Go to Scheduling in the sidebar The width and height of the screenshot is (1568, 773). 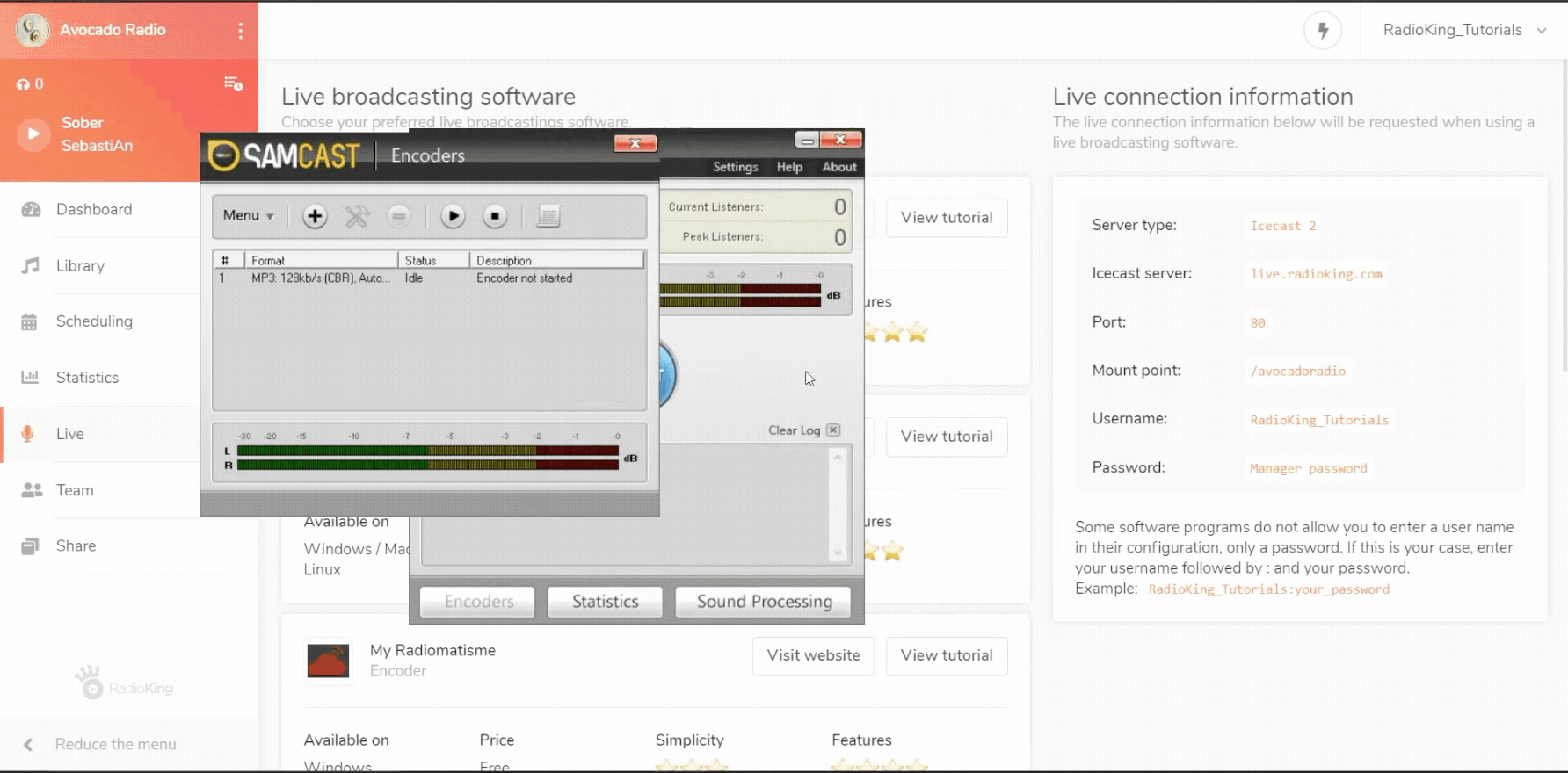click(x=94, y=321)
